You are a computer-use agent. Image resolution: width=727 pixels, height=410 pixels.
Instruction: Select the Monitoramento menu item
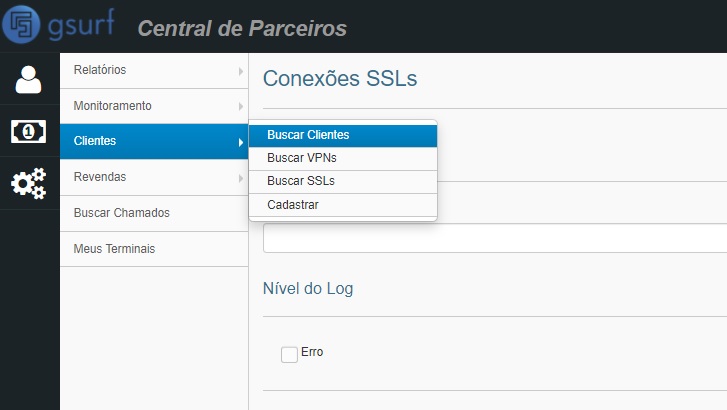coord(112,106)
